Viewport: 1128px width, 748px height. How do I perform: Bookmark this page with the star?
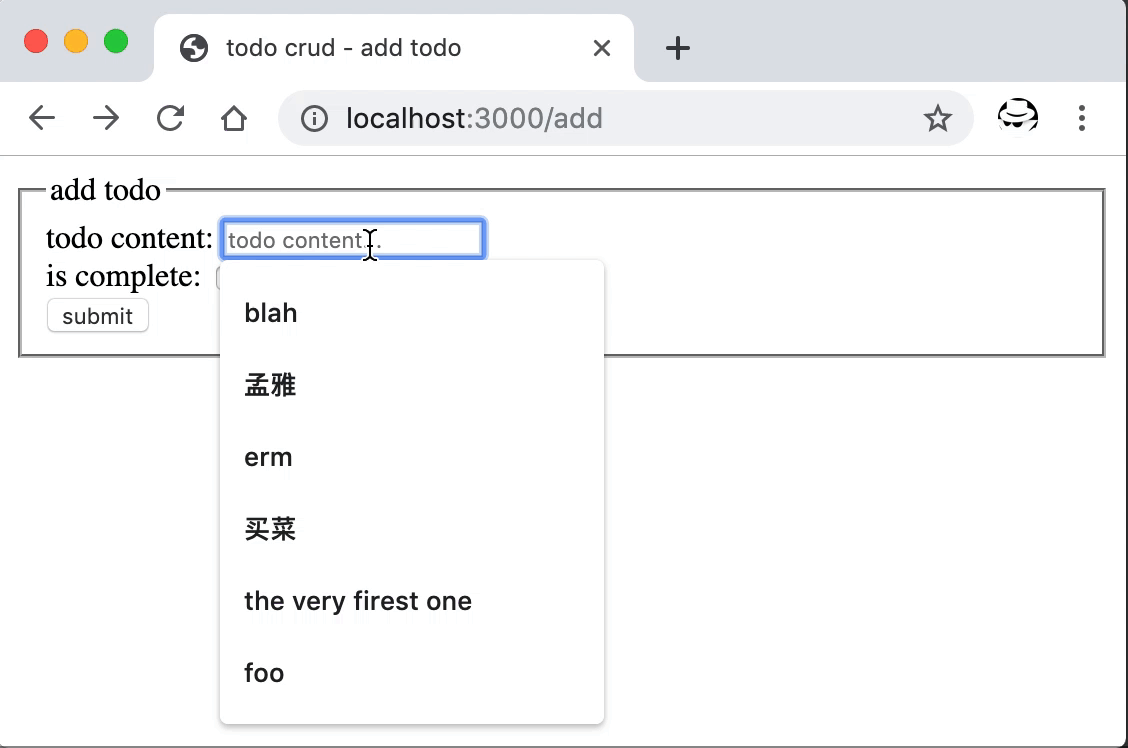pyautogui.click(x=937, y=119)
